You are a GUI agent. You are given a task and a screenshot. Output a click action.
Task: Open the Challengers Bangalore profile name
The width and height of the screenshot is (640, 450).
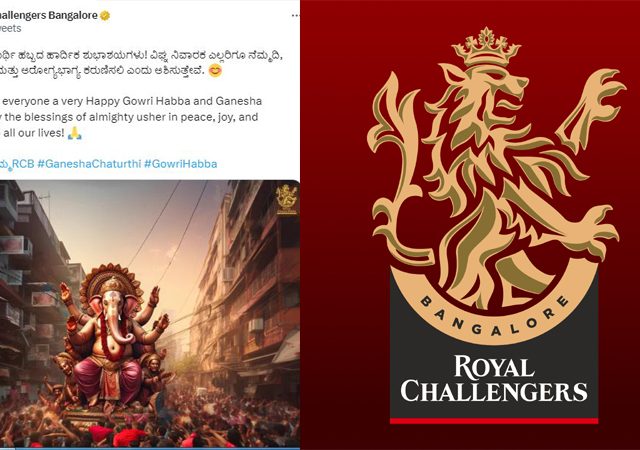click(49, 16)
